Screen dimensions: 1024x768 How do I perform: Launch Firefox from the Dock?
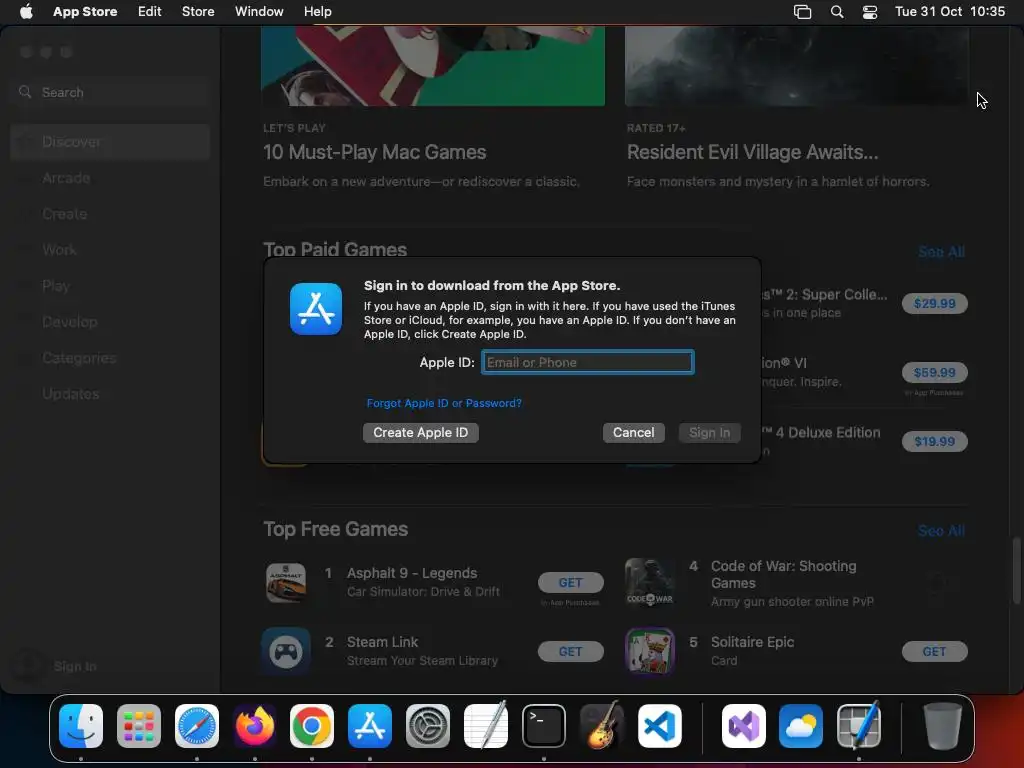(255, 726)
